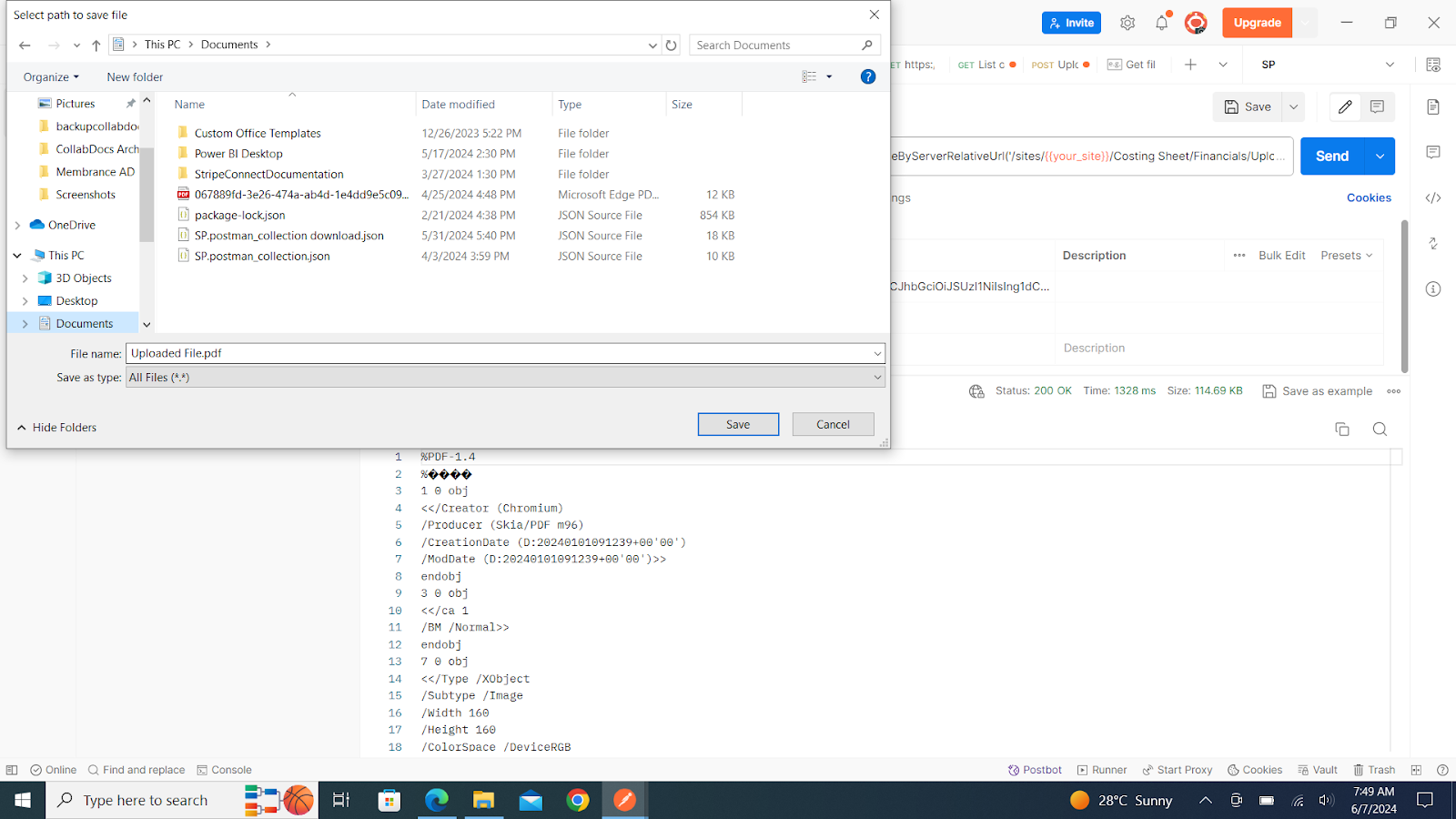Open the Send button dropdown arrow
Viewport: 1456px width, 819px height.
click(1380, 156)
